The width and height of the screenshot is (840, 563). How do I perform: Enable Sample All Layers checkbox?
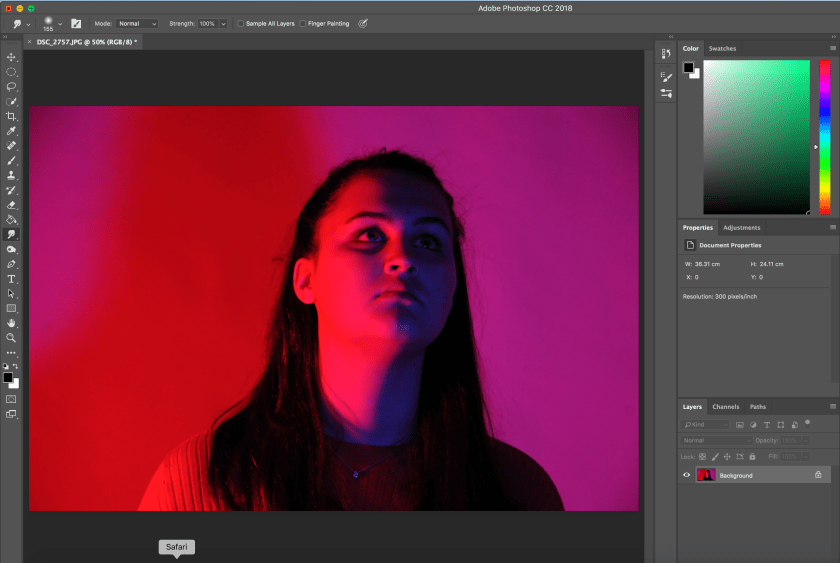pyautogui.click(x=241, y=23)
